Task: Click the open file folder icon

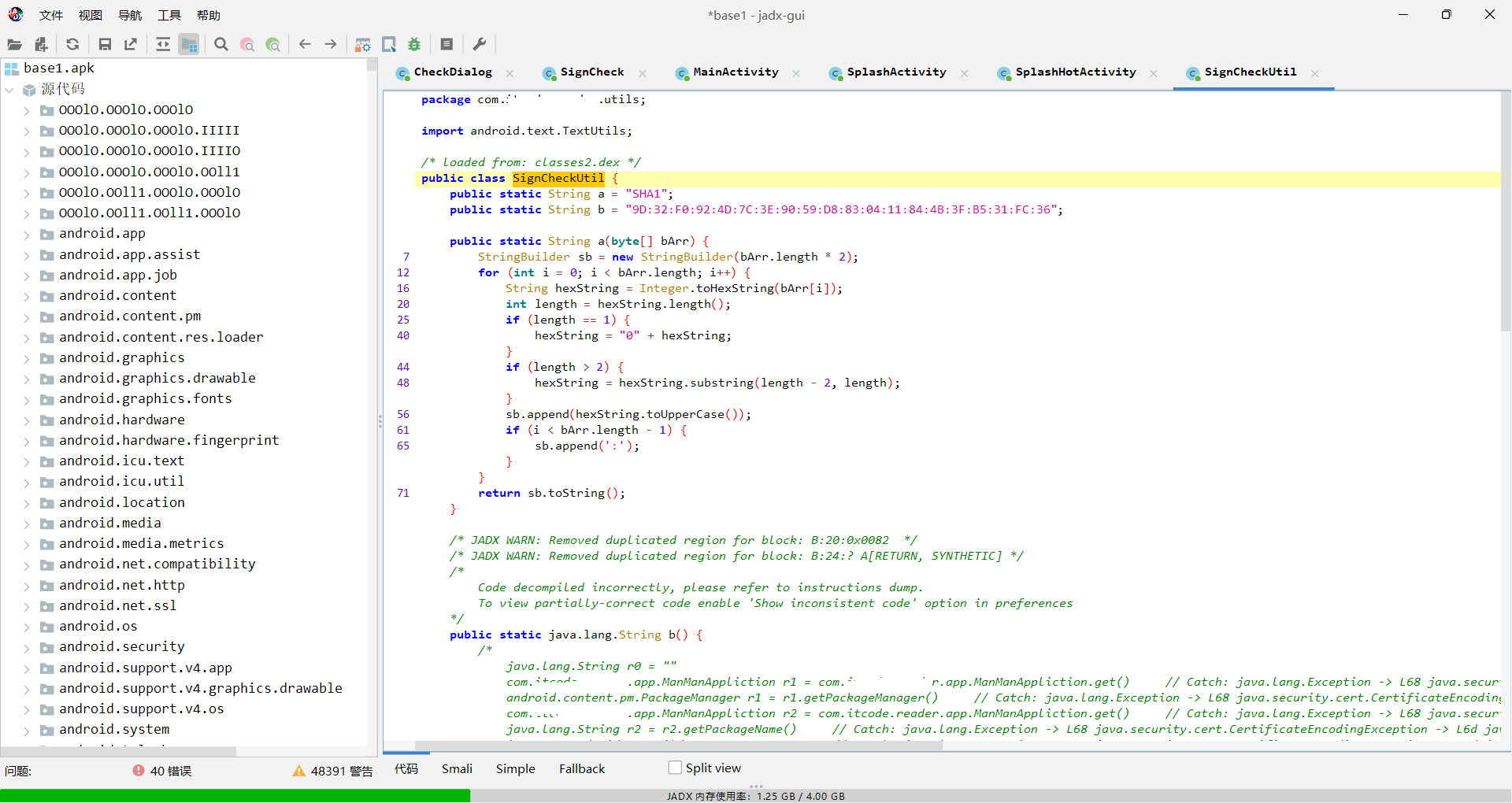Action: [x=14, y=45]
